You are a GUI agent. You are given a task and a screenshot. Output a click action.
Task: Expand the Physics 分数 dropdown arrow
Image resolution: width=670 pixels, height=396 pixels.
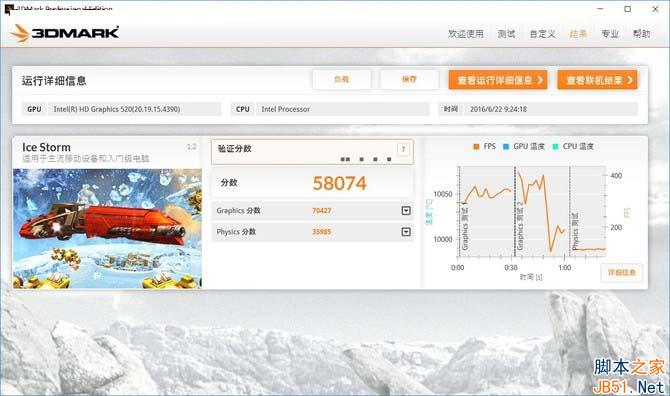[x=406, y=232]
